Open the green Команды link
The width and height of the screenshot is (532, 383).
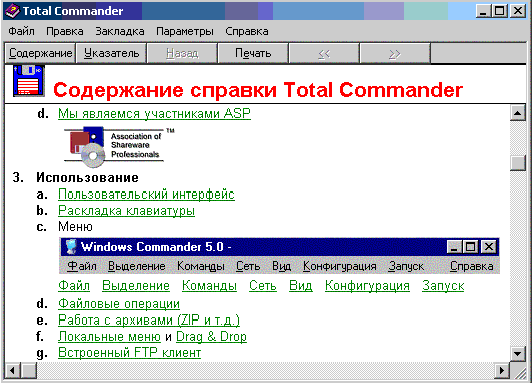tap(209, 286)
